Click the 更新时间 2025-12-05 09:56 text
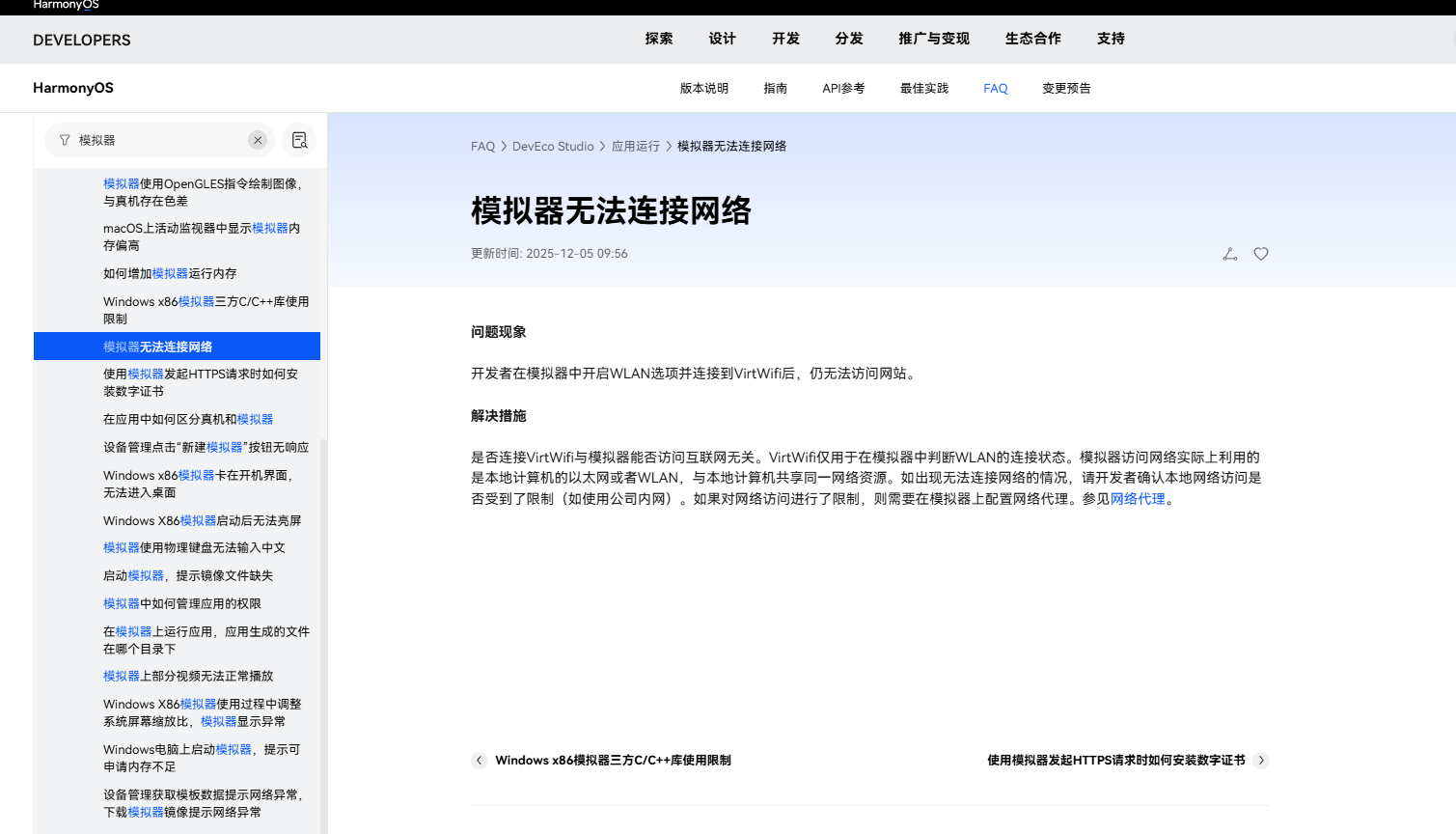Screen dimensions: 1456x834 click(x=549, y=254)
